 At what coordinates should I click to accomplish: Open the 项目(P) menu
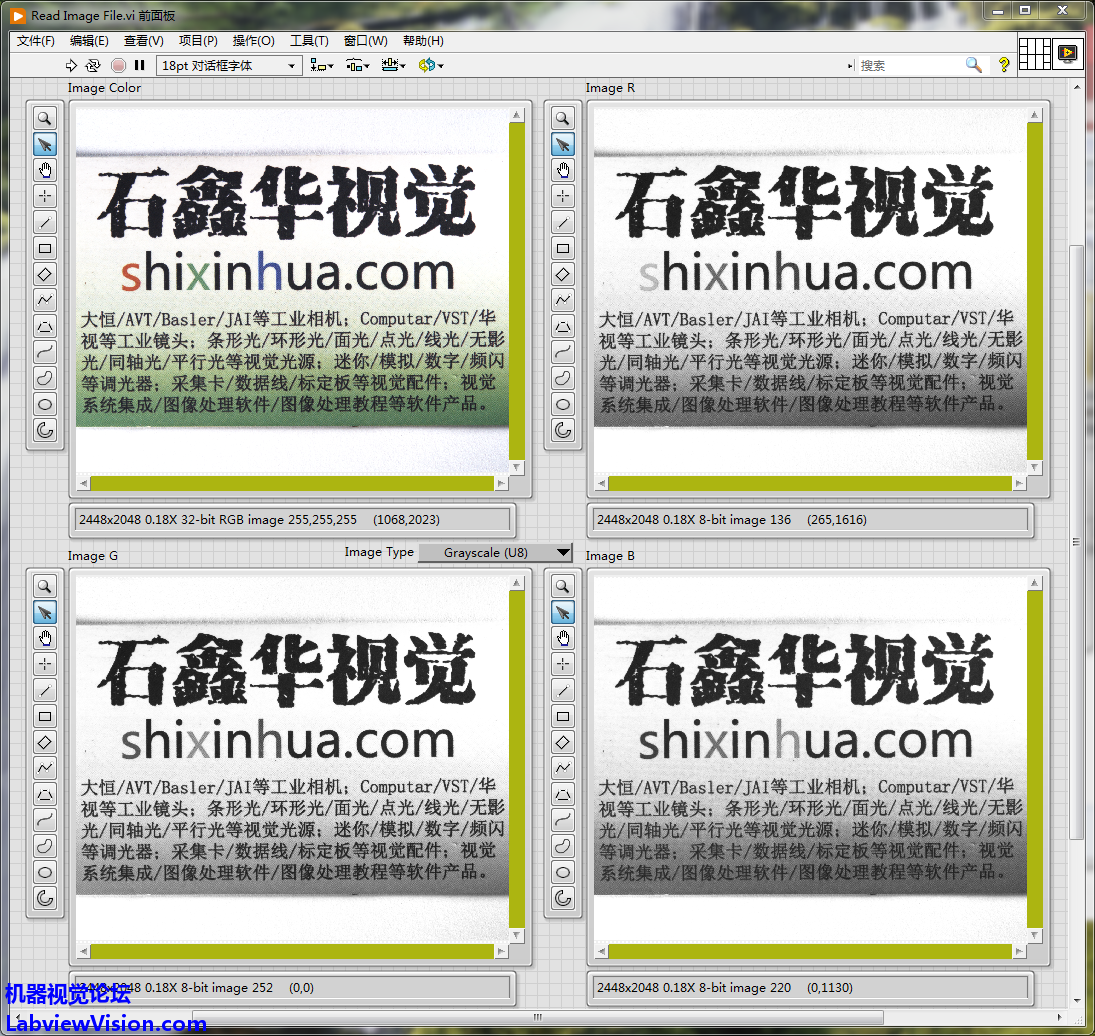pos(198,40)
